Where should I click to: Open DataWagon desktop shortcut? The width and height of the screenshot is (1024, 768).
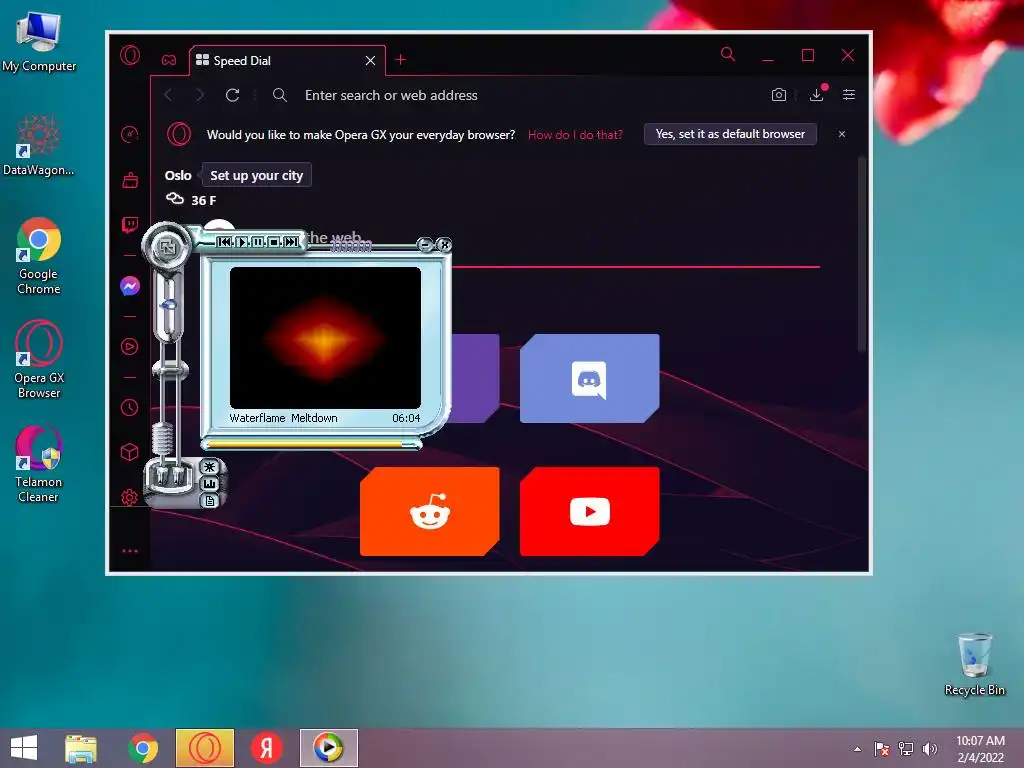[39, 145]
